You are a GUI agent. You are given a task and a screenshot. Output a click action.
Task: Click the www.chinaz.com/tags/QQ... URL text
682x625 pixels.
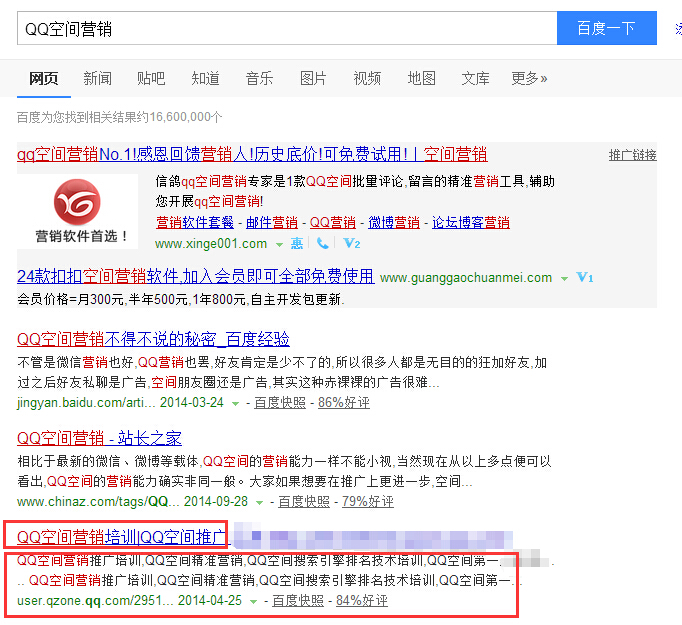(98, 501)
